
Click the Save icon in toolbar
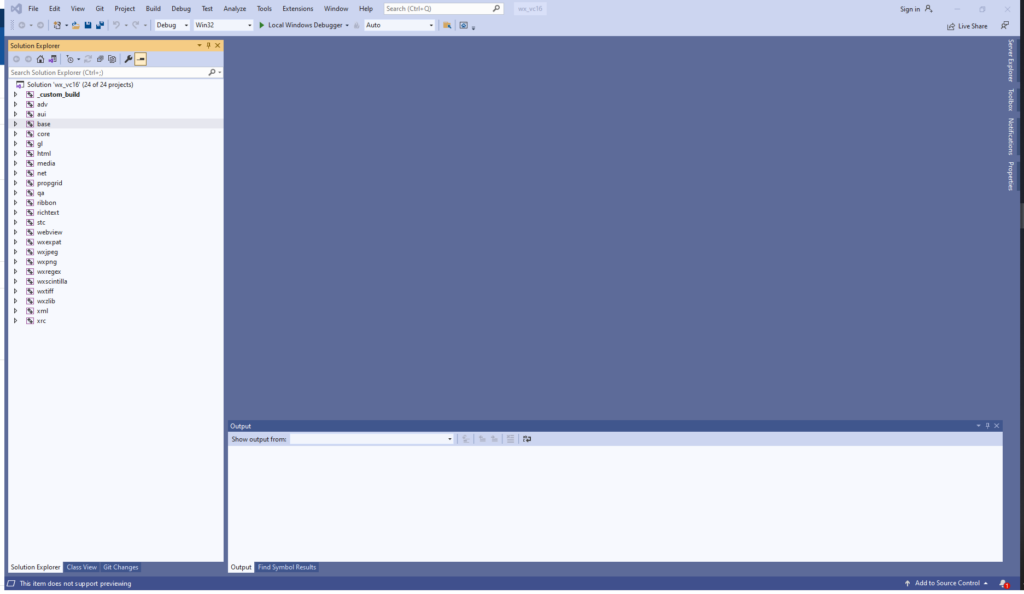(x=88, y=25)
